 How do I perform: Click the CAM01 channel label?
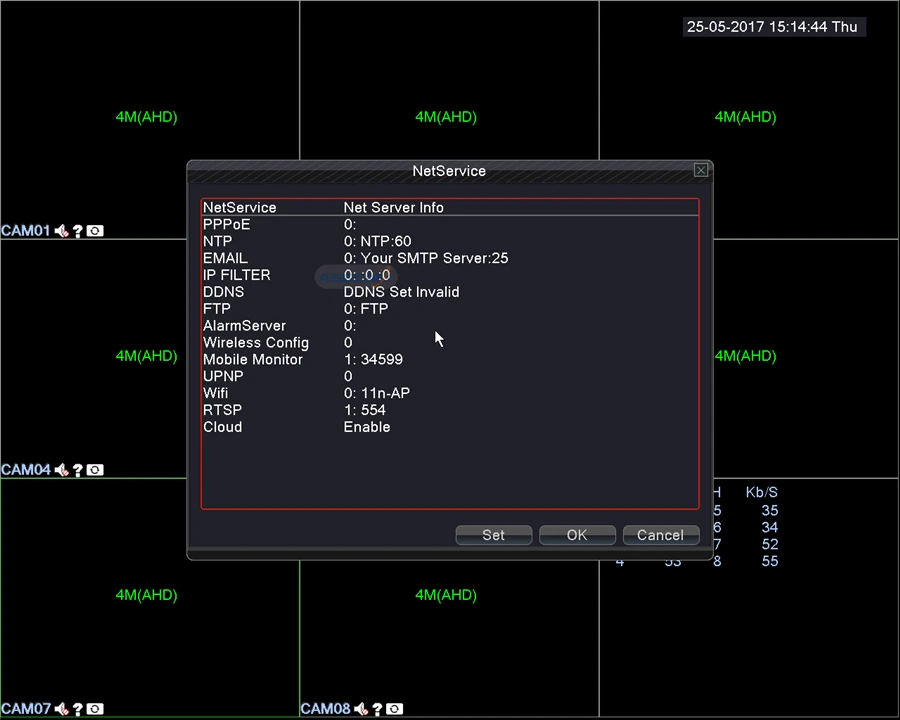(x=26, y=231)
